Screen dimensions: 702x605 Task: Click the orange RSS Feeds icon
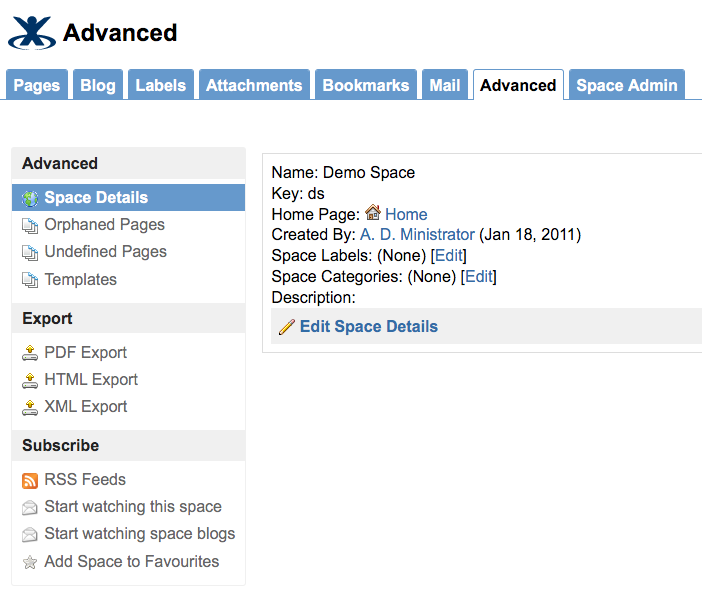click(x=30, y=481)
